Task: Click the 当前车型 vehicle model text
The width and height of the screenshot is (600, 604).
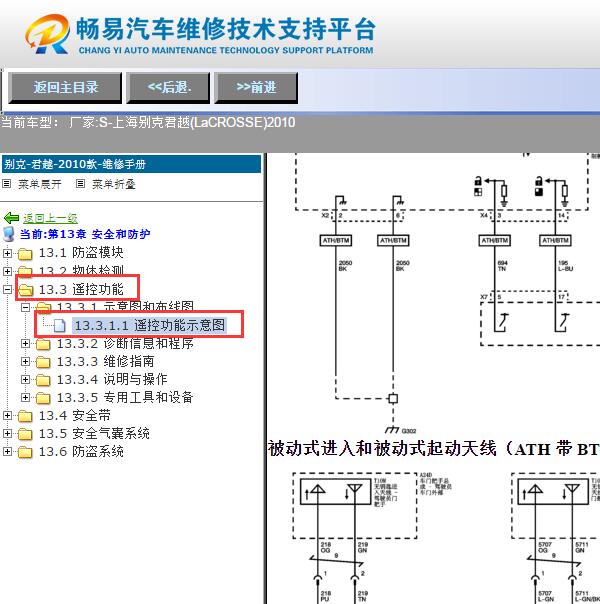Action: point(148,122)
